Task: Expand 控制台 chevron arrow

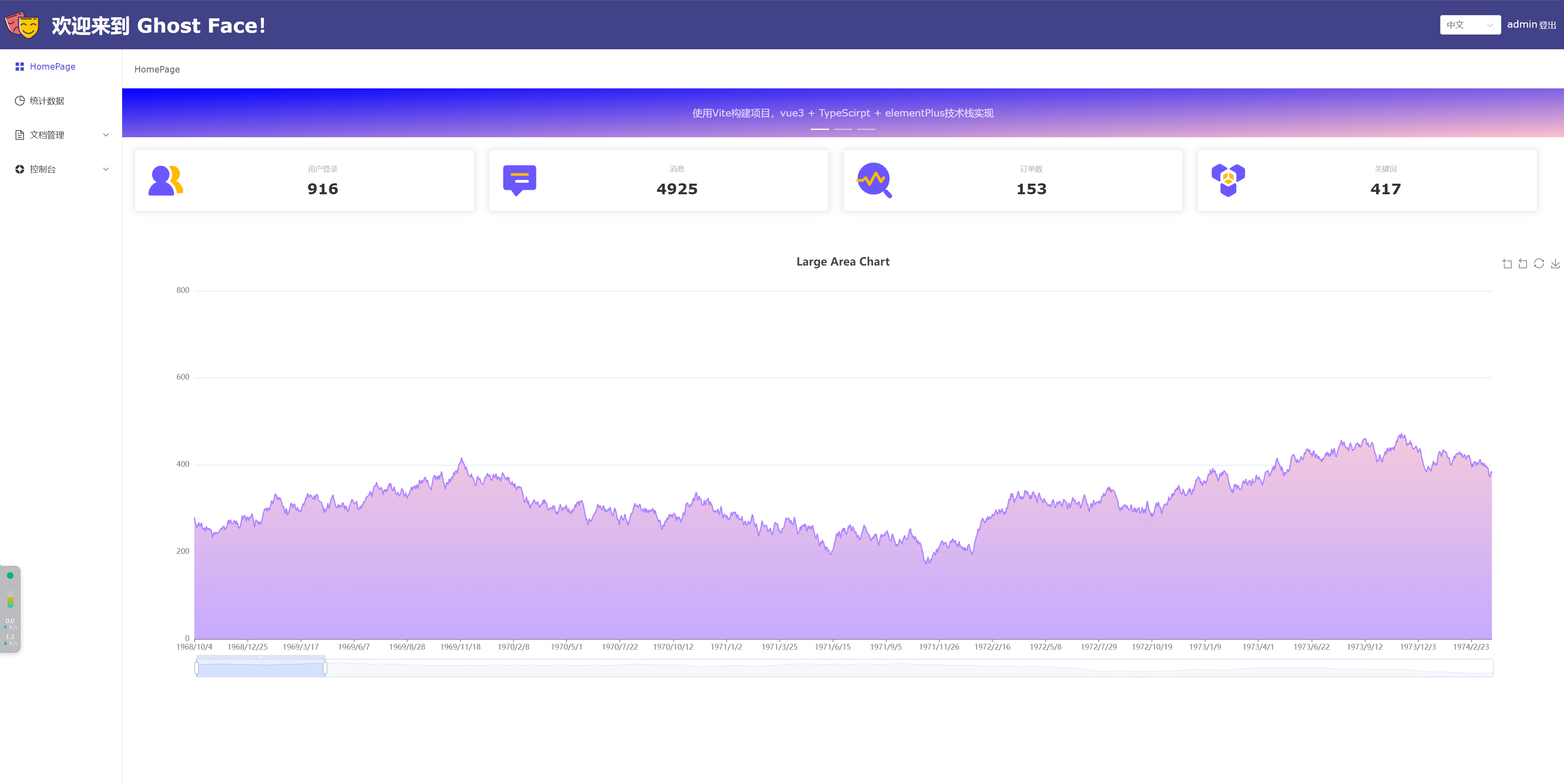Action: click(105, 169)
